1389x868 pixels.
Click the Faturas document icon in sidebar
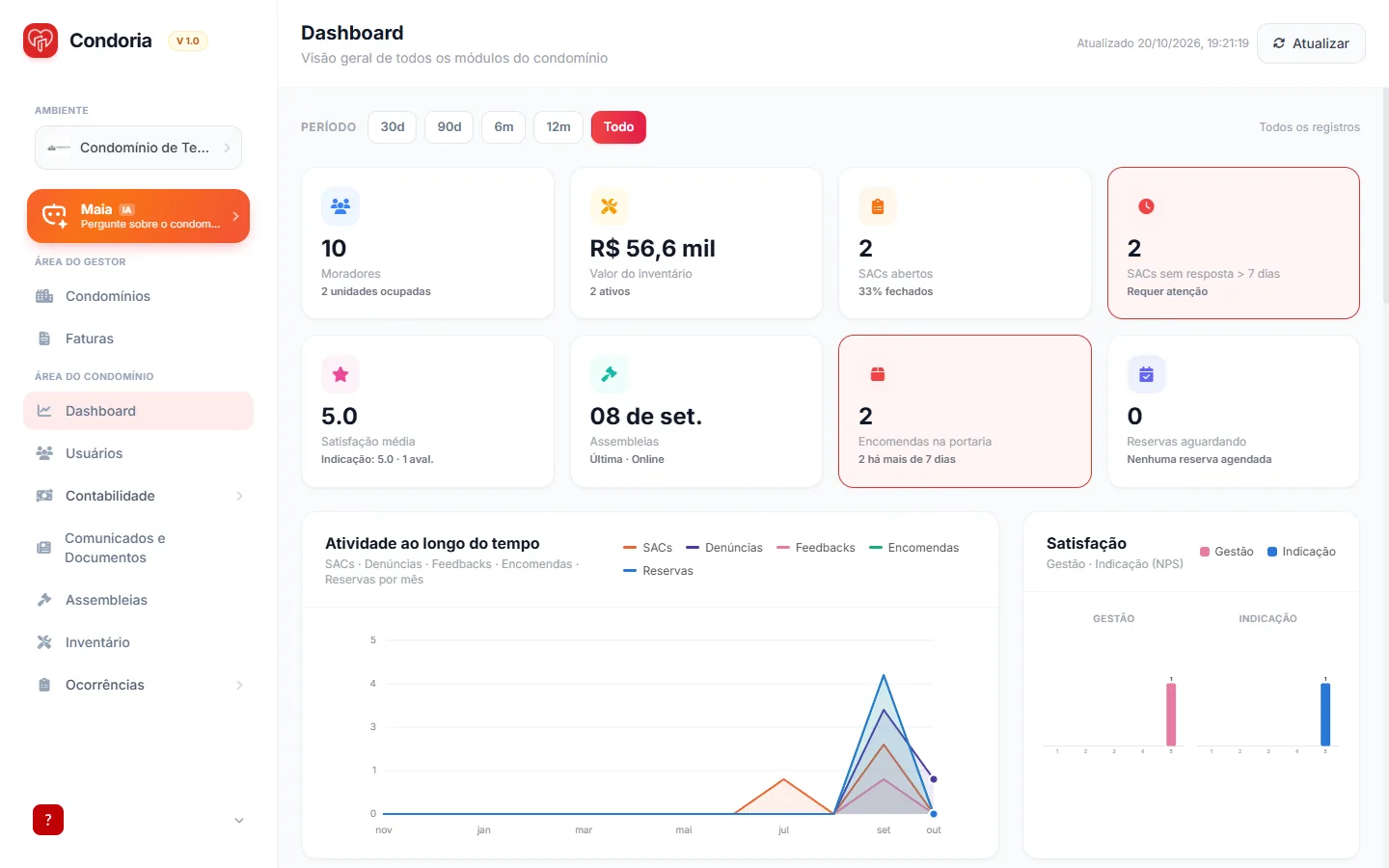(x=44, y=339)
